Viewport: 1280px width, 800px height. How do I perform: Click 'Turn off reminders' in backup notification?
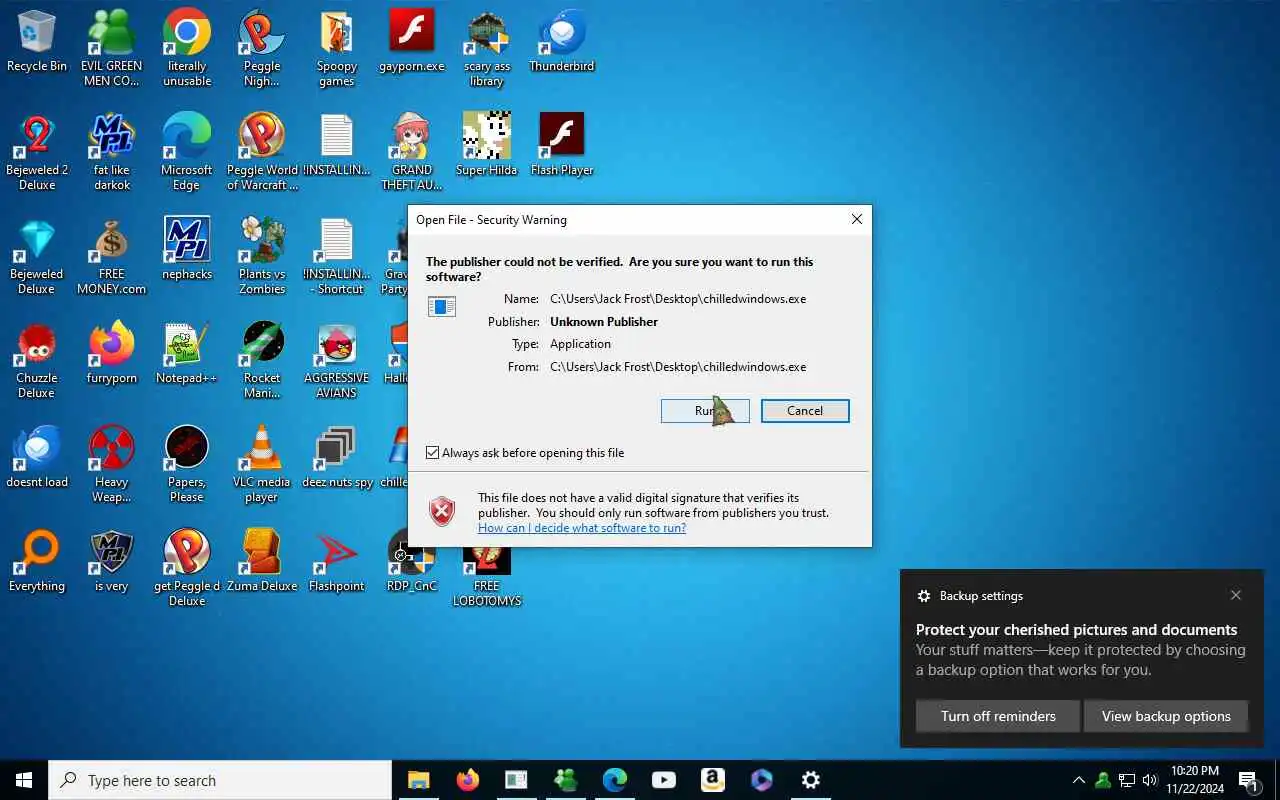pos(998,716)
